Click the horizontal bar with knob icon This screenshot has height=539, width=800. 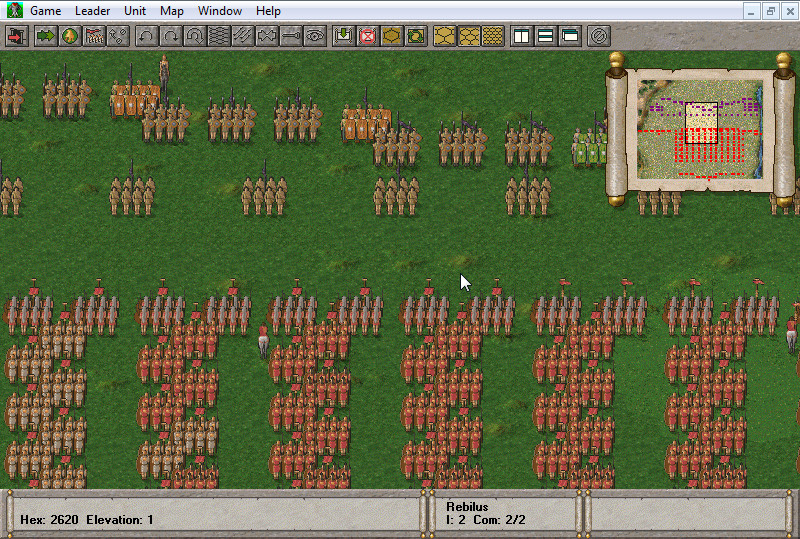tap(291, 36)
